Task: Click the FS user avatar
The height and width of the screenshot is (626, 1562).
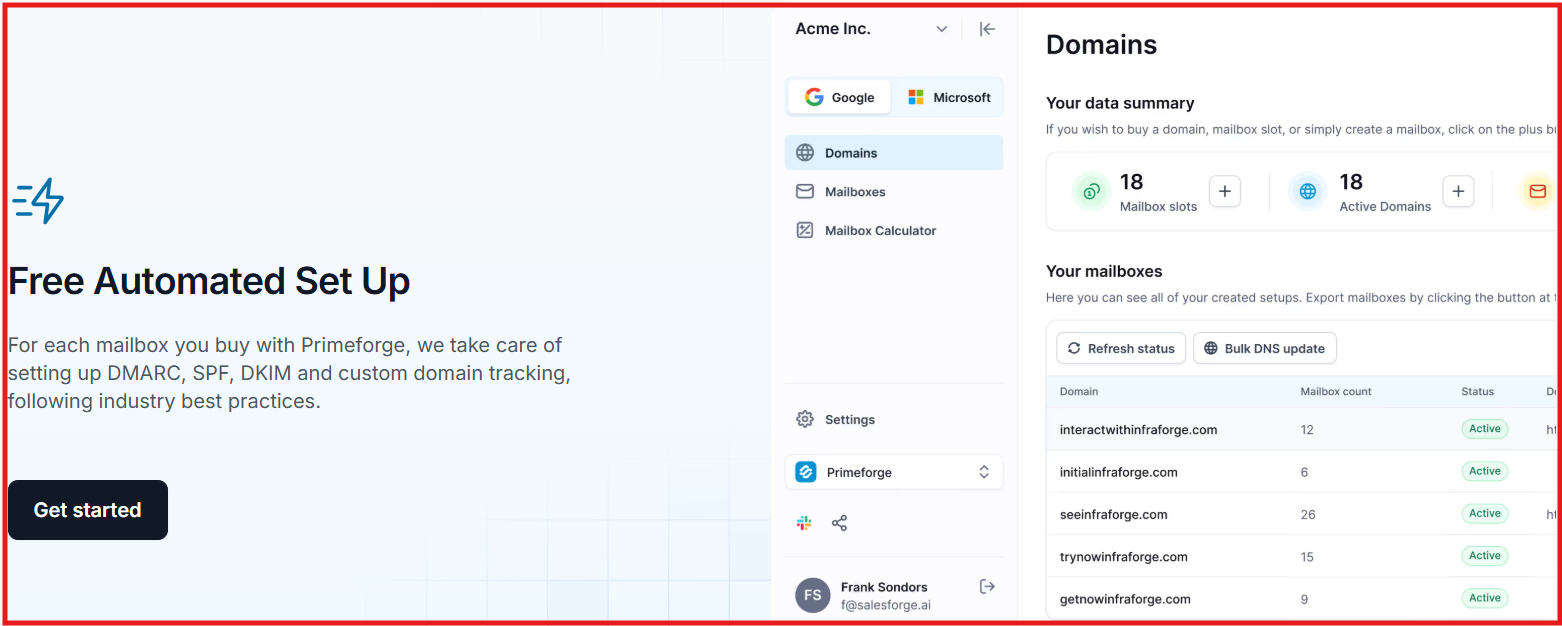Action: pos(813,595)
